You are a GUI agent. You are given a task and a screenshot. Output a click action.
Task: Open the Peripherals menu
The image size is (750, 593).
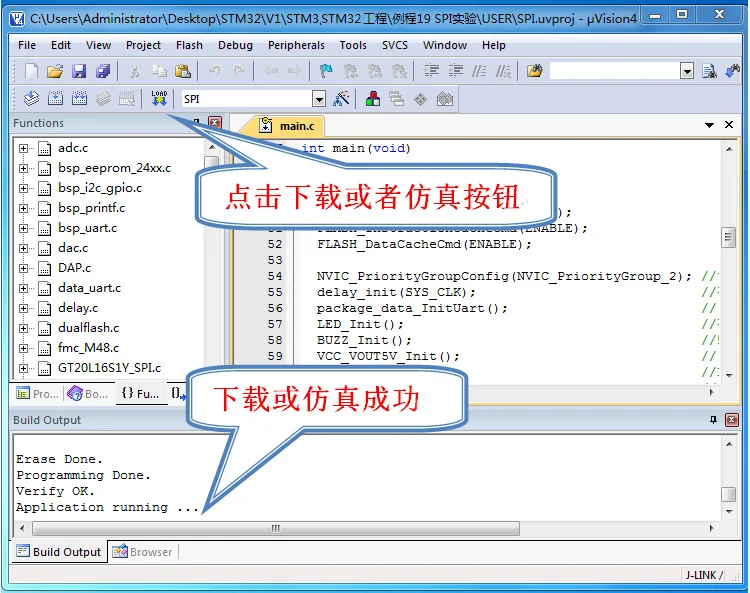click(296, 45)
